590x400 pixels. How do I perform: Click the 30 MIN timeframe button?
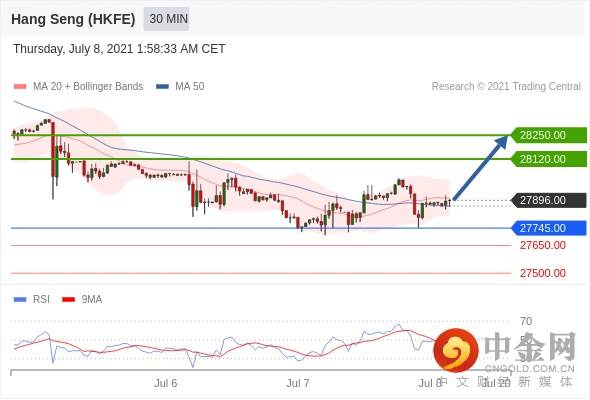(166, 18)
